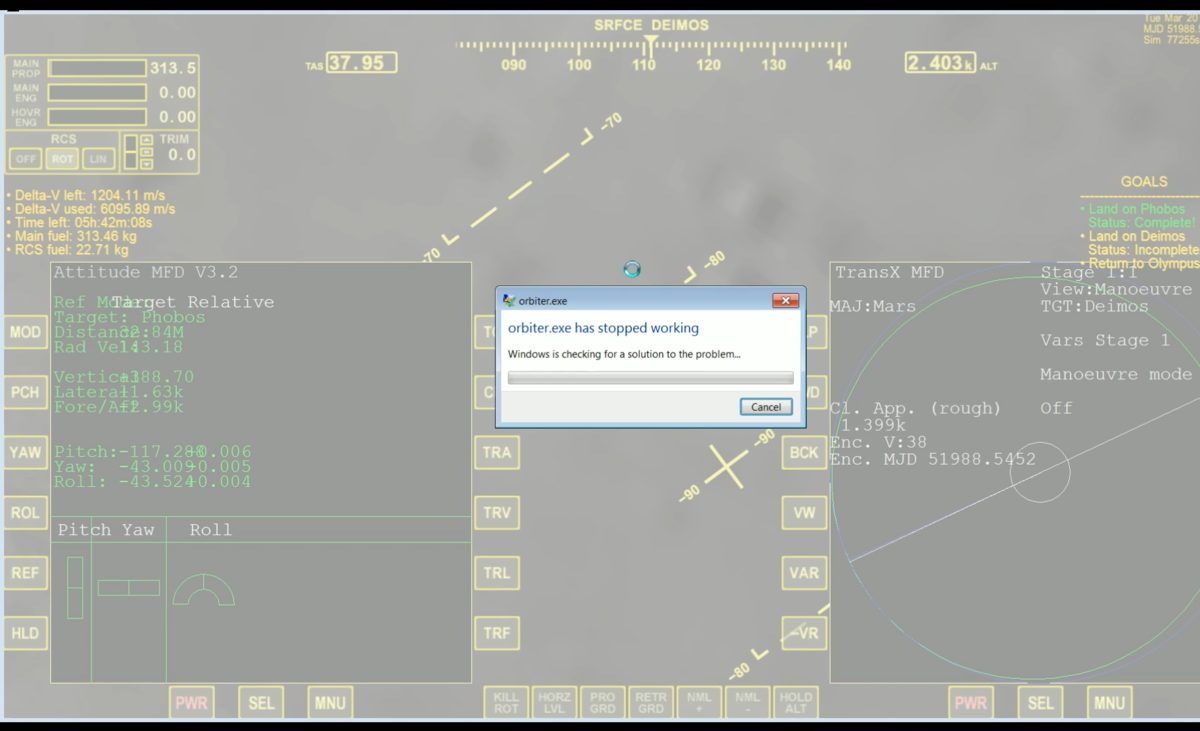This screenshot has width=1200, height=731.
Task: Select the YAW button on Attitude MFD
Action: tap(25, 452)
